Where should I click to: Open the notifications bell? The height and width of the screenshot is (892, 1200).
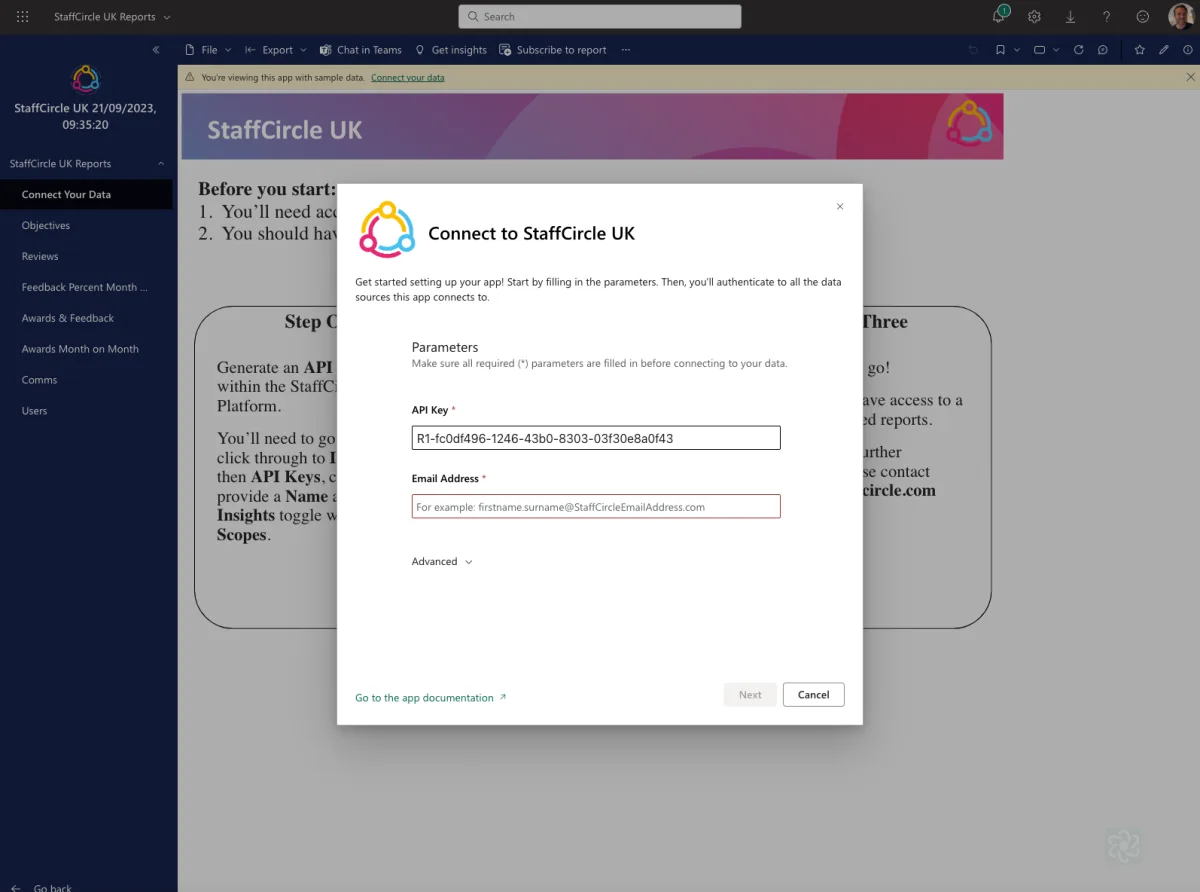click(x=999, y=16)
